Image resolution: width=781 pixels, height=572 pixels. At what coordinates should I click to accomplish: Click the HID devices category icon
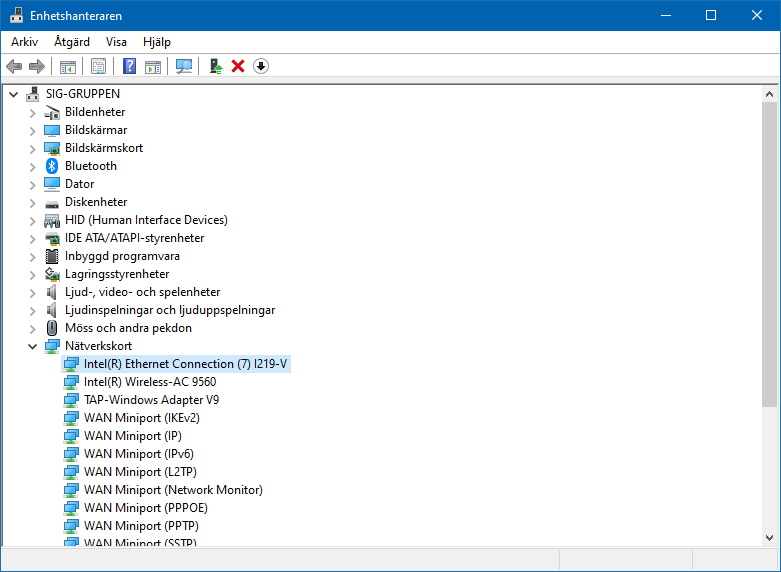[x=52, y=220]
